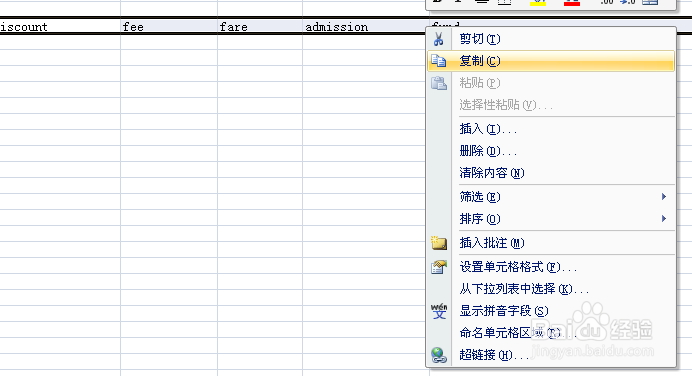Choose 从下拉列表中选择(K)... entry
The width and height of the screenshot is (692, 376).
[551, 289]
